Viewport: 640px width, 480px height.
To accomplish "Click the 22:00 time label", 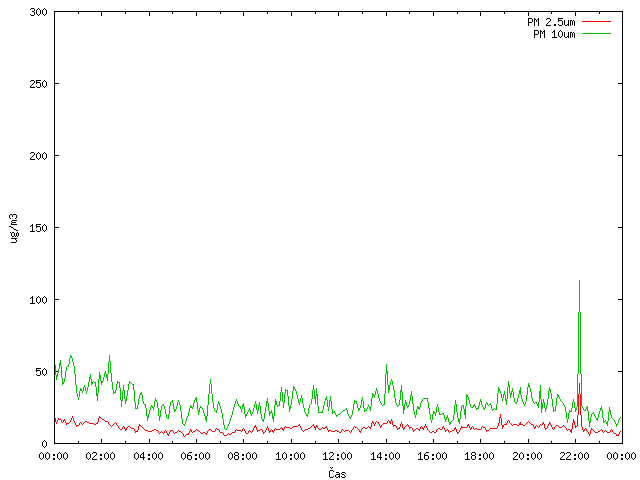I will tap(574, 456).
